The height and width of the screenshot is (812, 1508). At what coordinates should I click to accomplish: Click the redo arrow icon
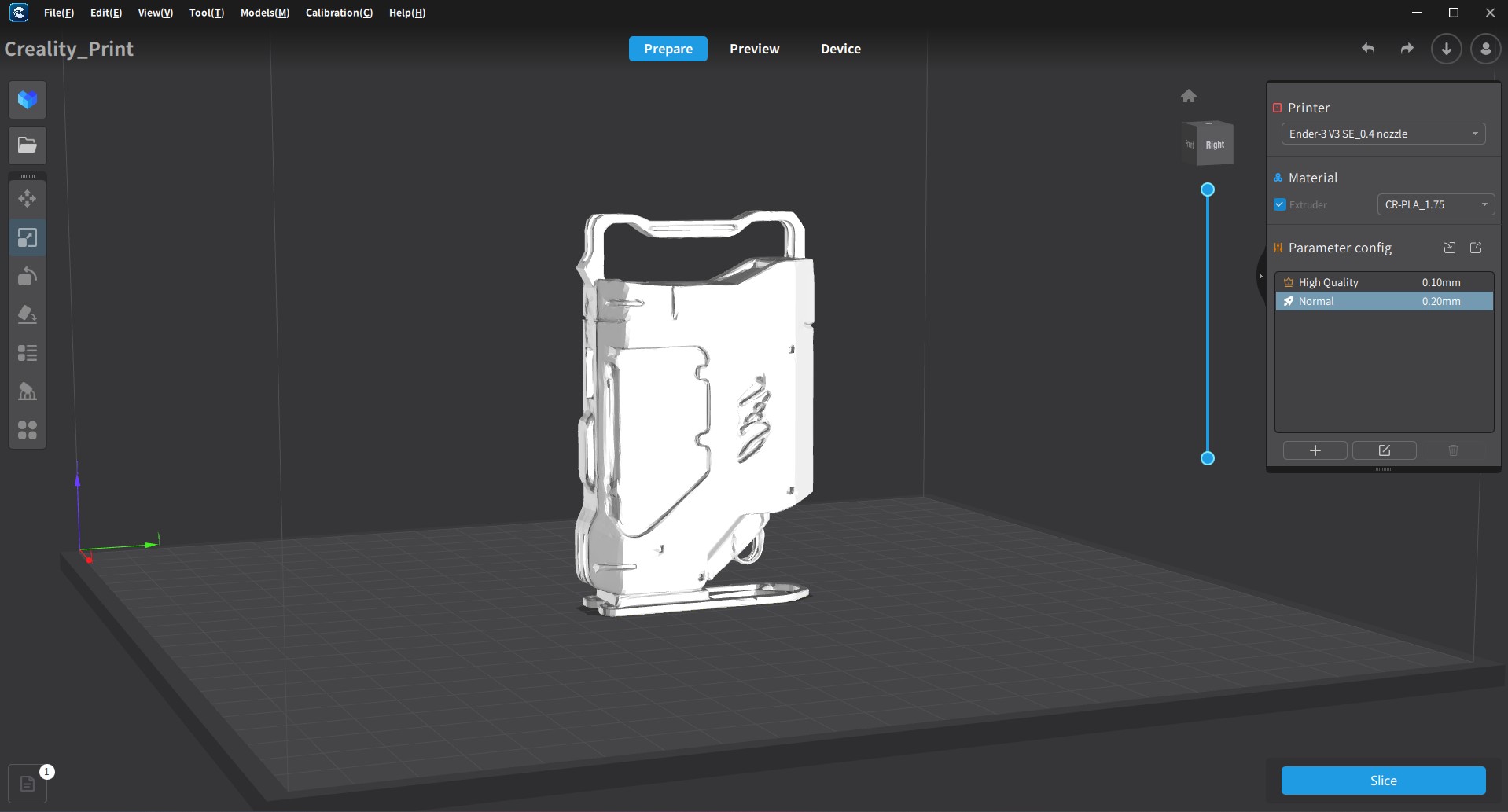(1407, 49)
